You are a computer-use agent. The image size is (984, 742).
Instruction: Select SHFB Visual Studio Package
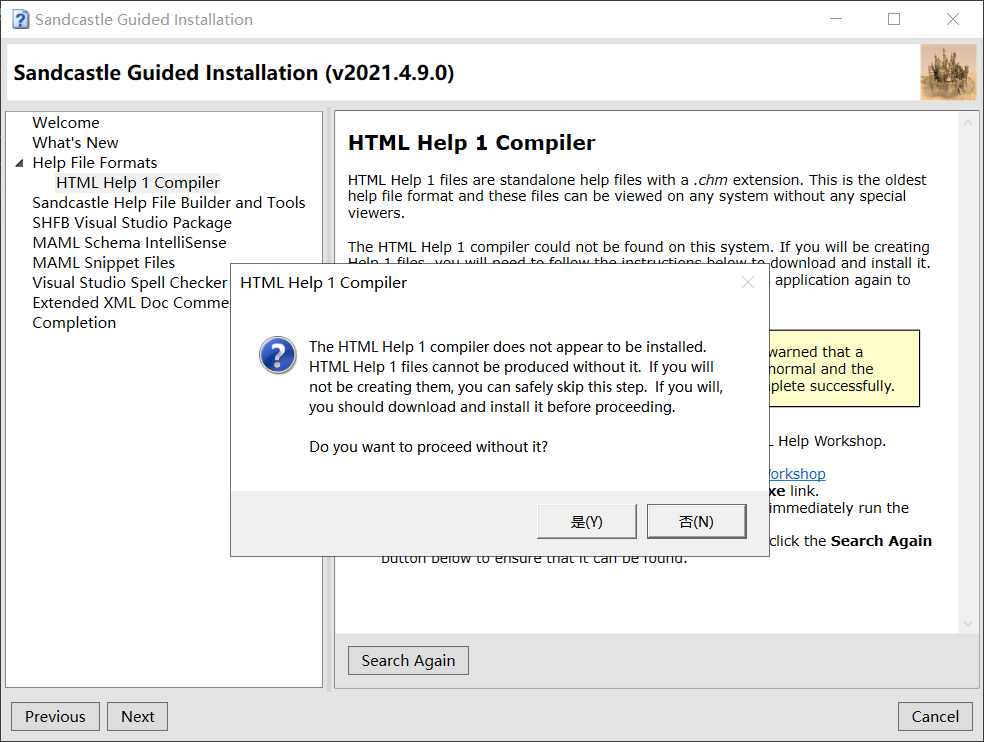point(131,222)
